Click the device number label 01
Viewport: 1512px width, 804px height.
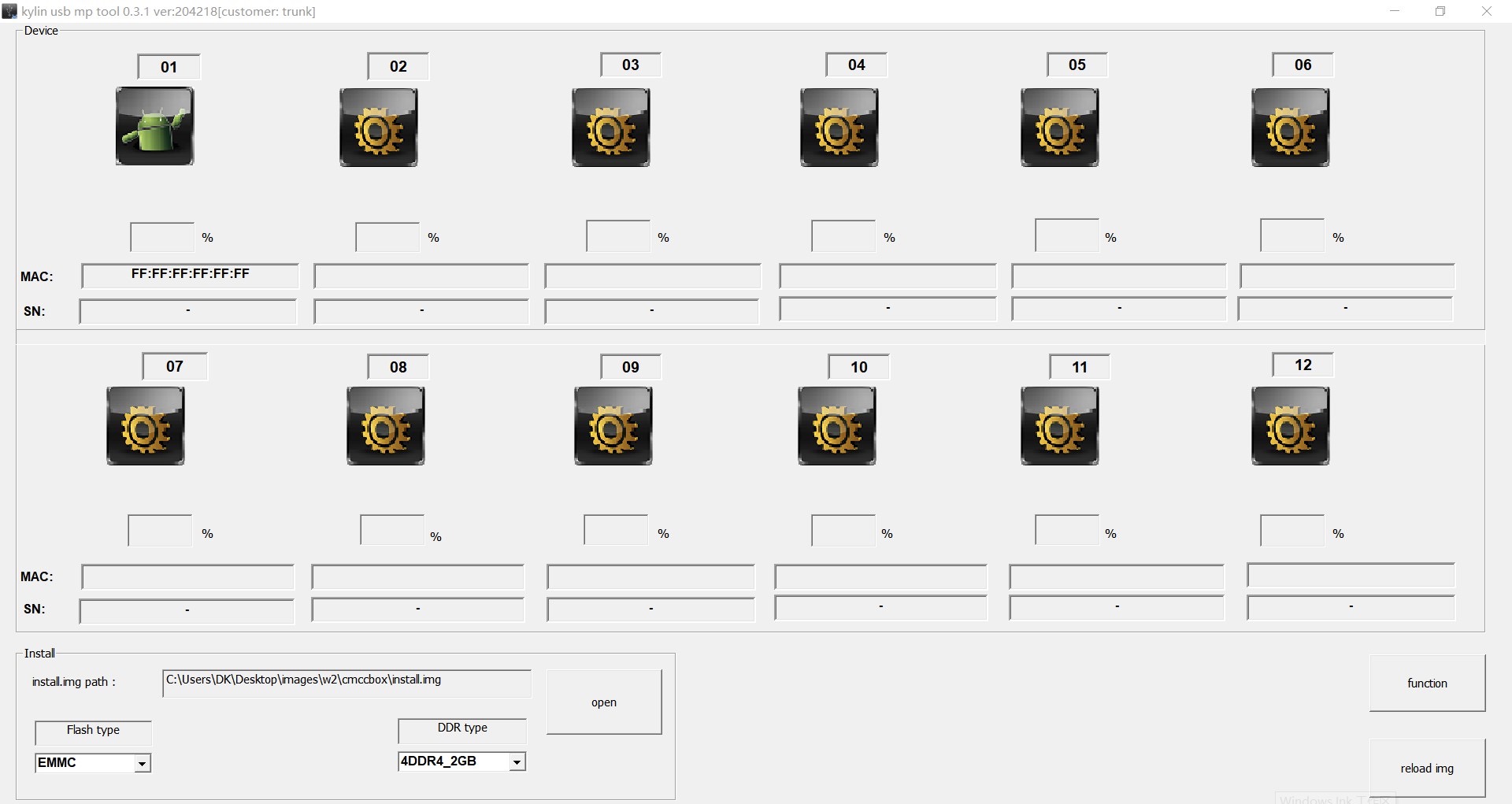[x=169, y=67]
